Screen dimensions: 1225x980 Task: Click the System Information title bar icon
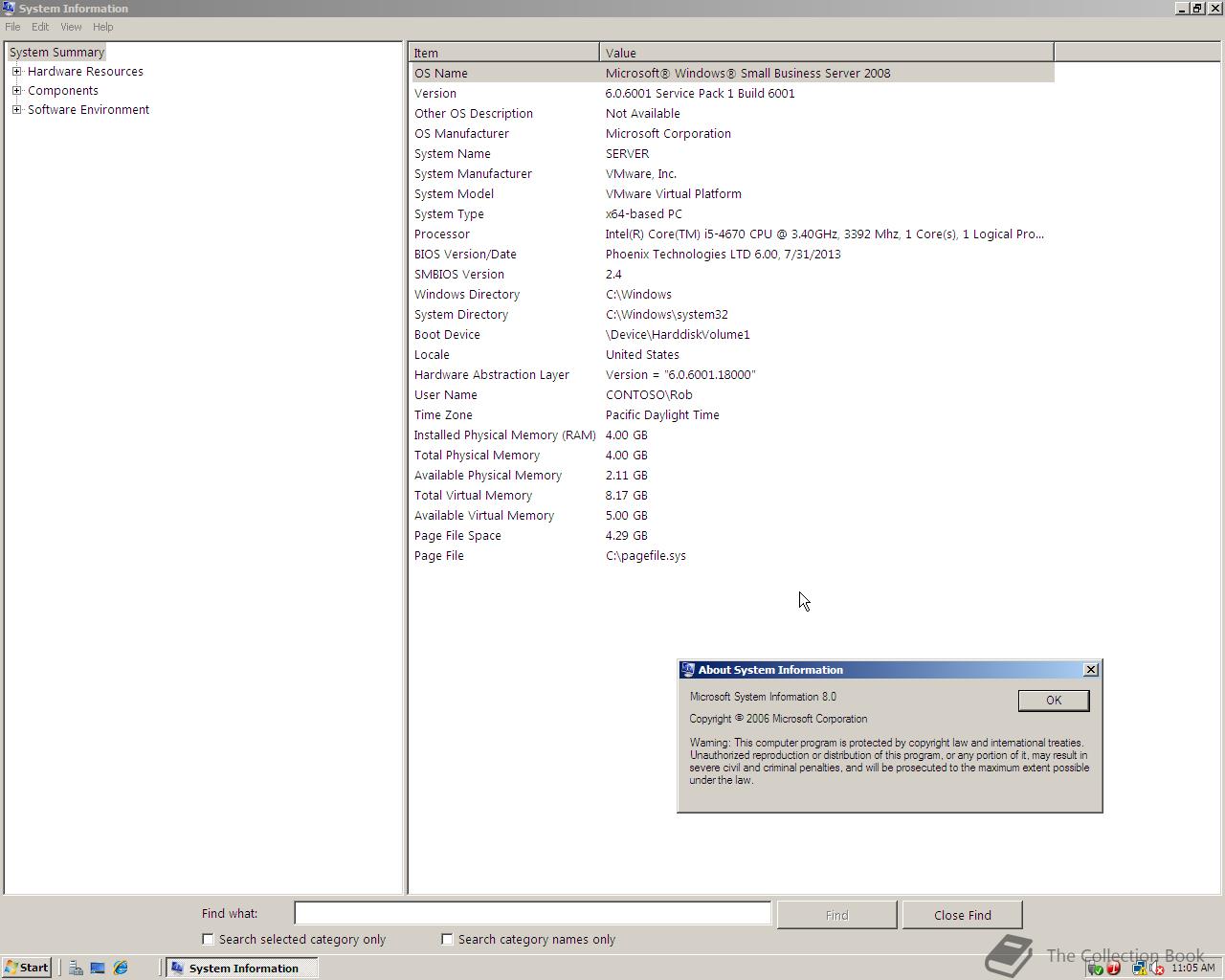click(x=10, y=8)
